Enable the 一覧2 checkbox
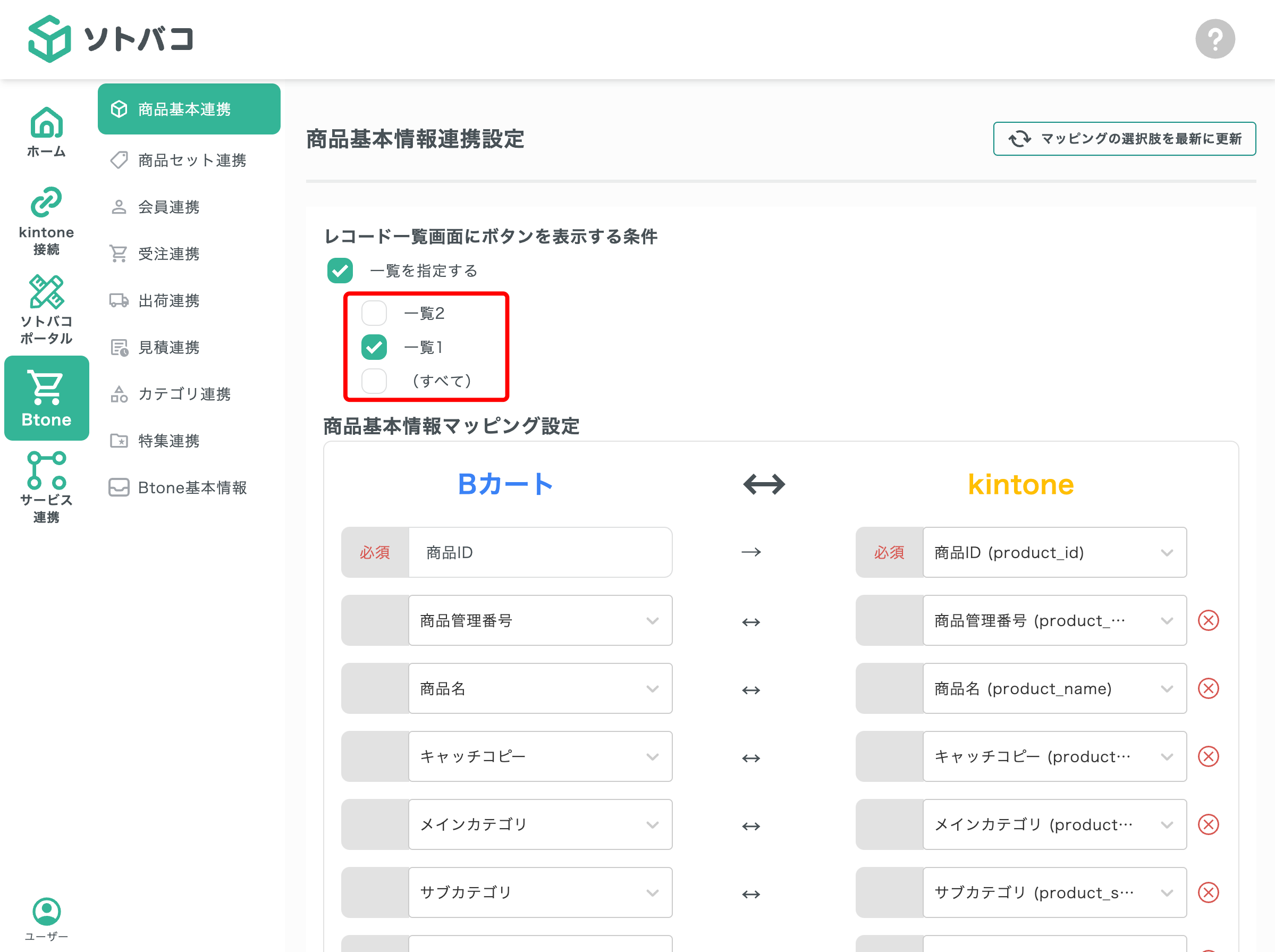 [x=374, y=313]
